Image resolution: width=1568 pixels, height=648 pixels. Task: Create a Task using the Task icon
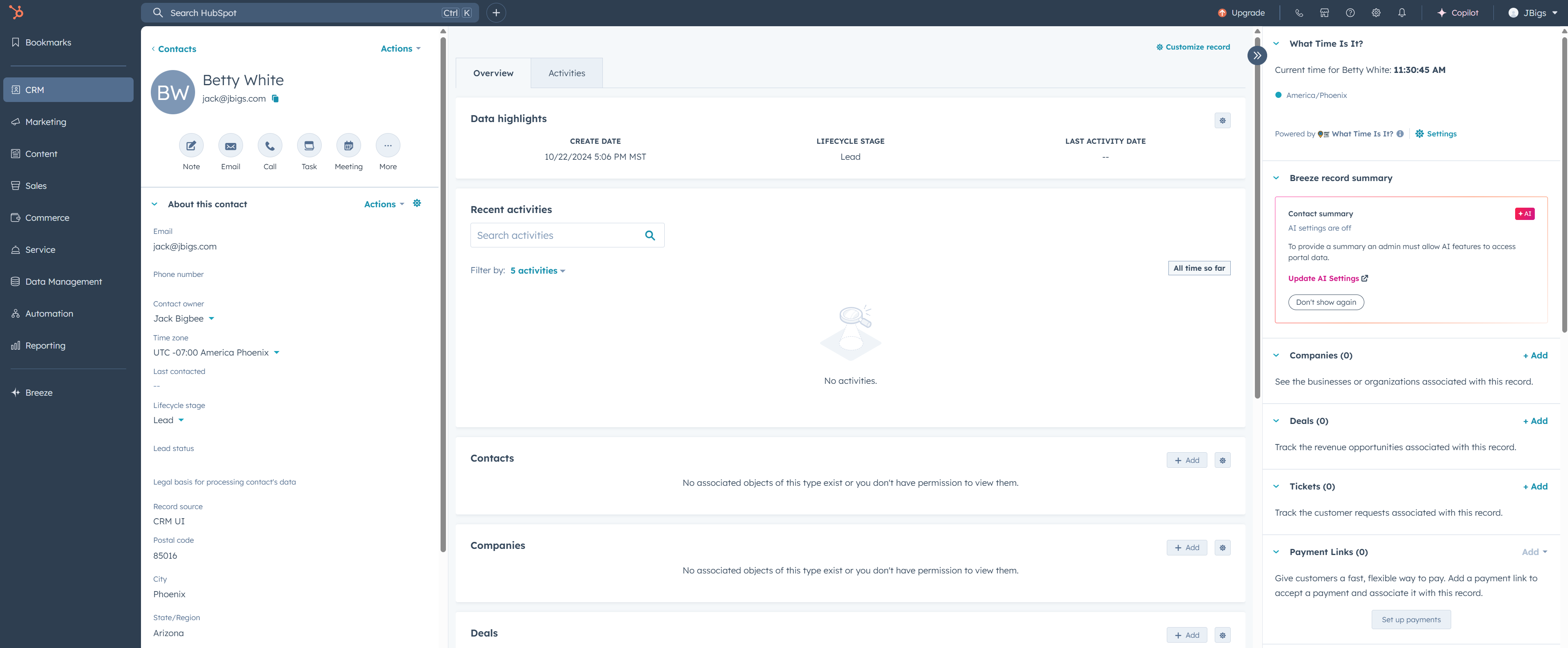coord(309,146)
